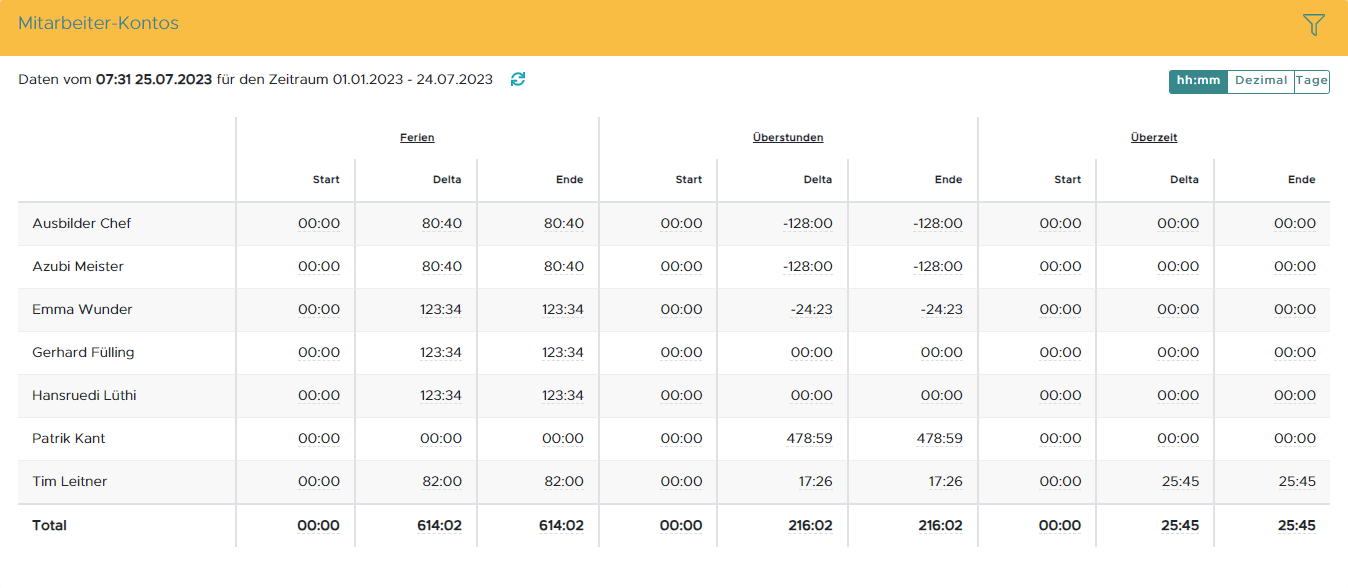Select employee Hansruedi Lüthi
The width and height of the screenshot is (1348, 588).
(84, 396)
